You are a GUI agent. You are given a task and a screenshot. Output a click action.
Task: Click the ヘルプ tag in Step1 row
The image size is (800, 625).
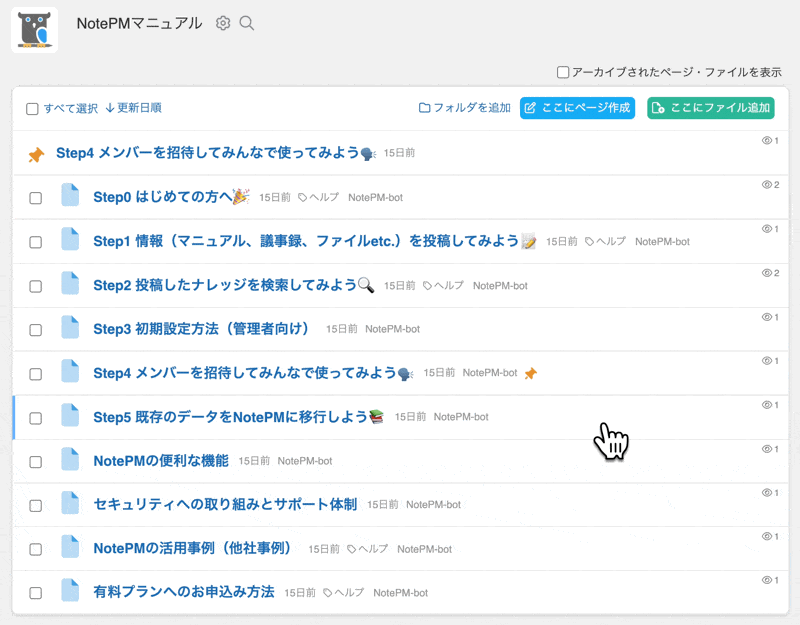605,241
